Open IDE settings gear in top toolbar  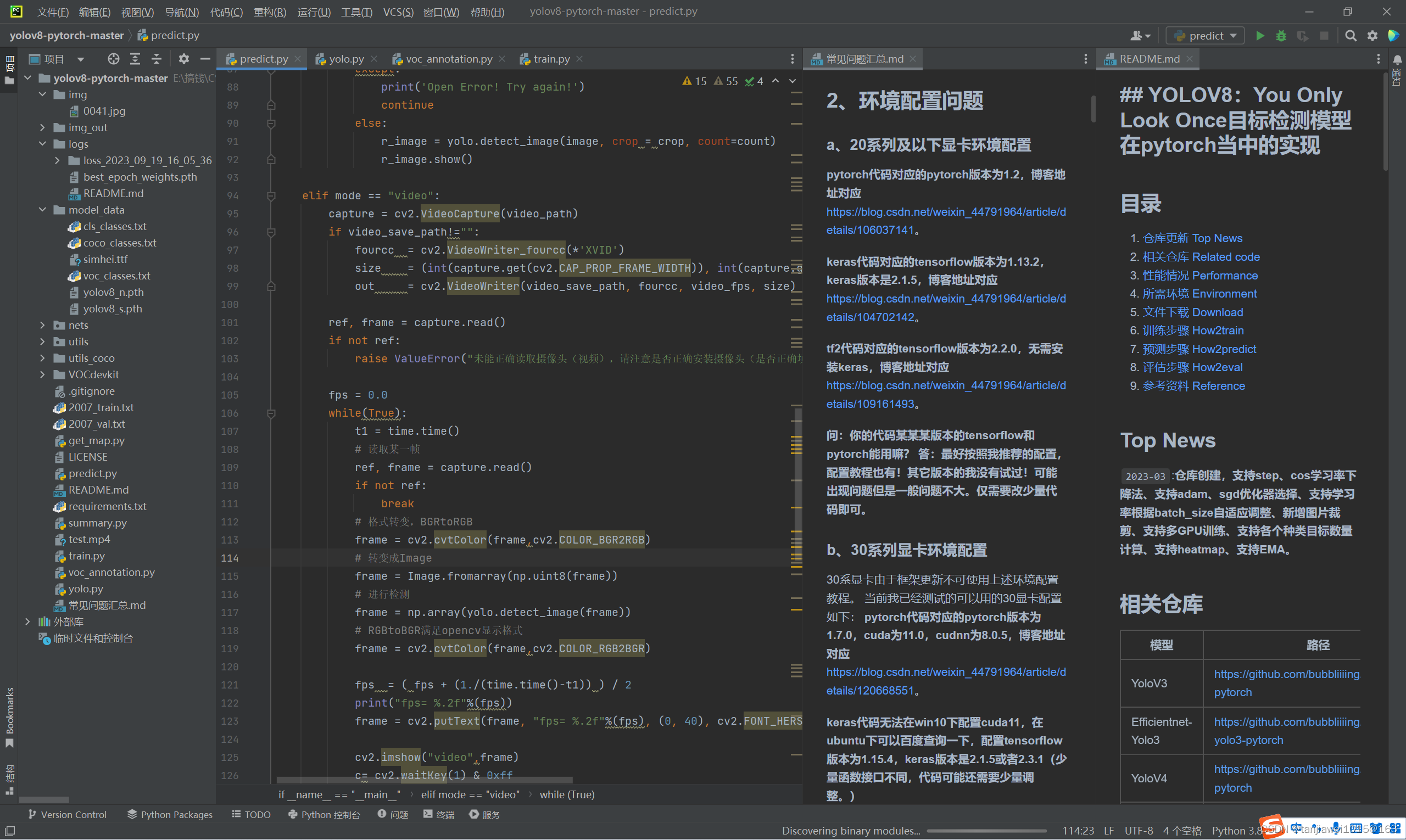click(x=1372, y=36)
